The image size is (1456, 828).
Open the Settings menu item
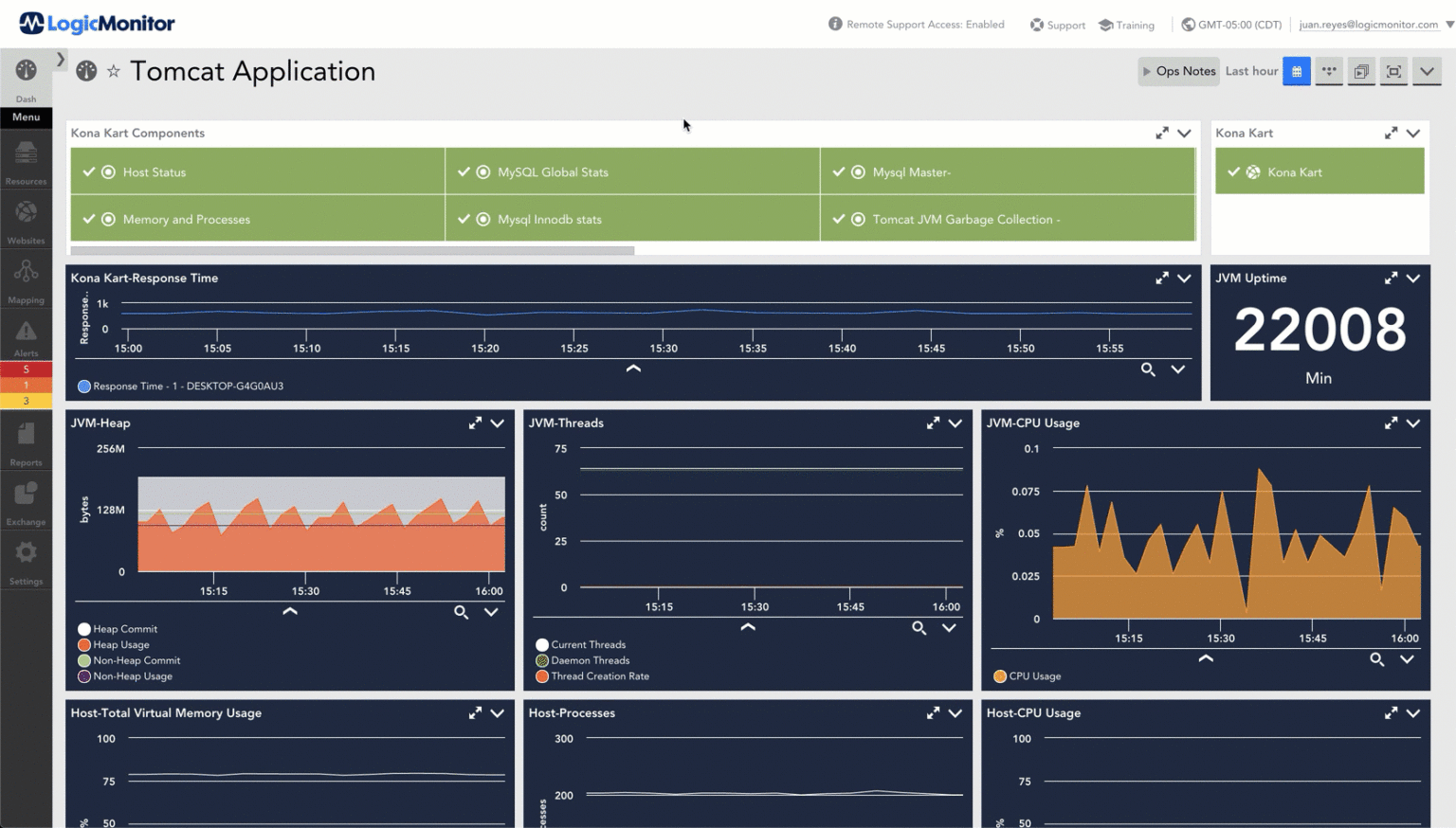(26, 554)
